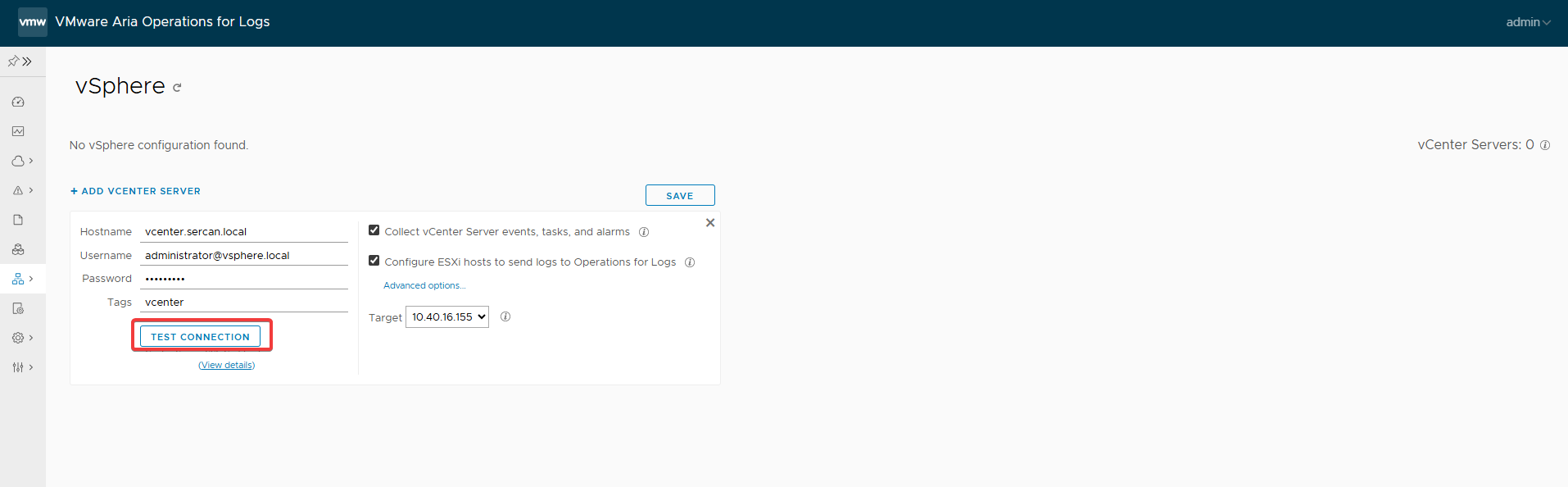
Task: Select the cloud icon in the sidebar
Action: coord(18,161)
